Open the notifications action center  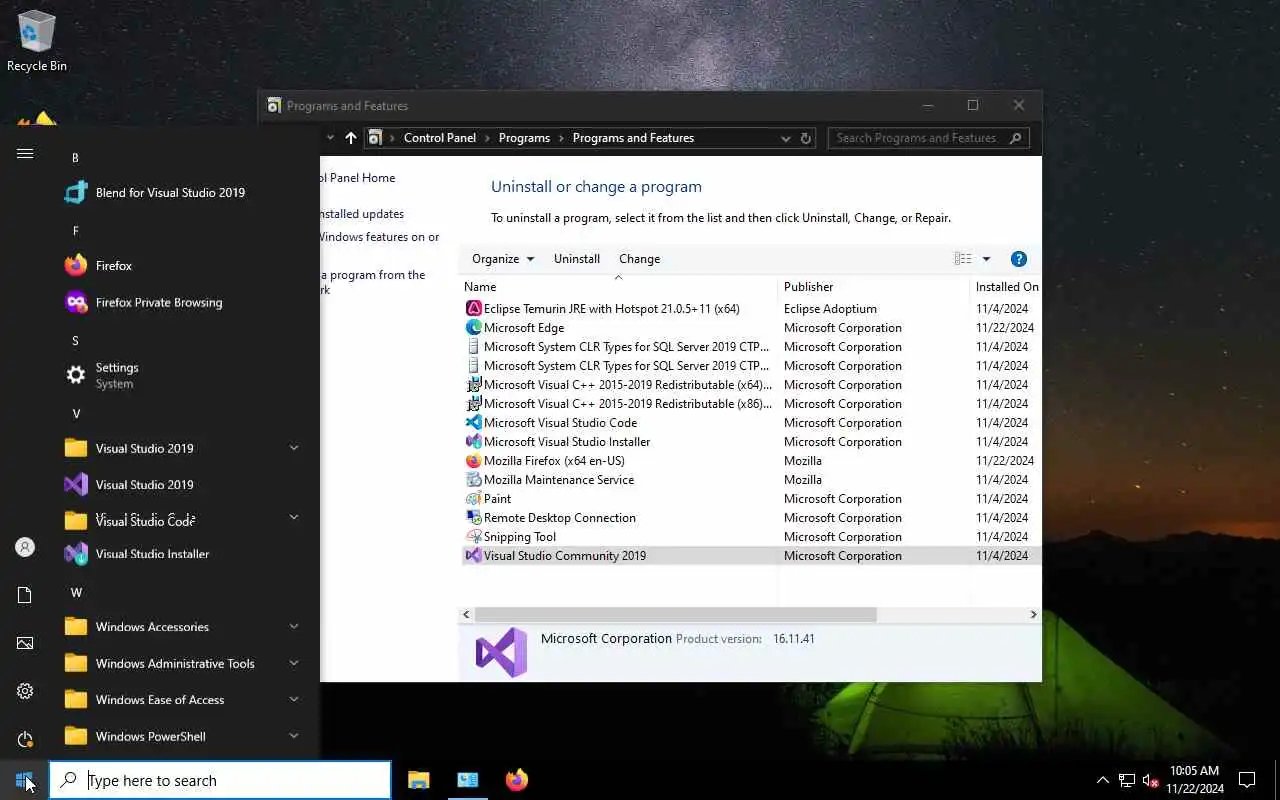point(1247,780)
